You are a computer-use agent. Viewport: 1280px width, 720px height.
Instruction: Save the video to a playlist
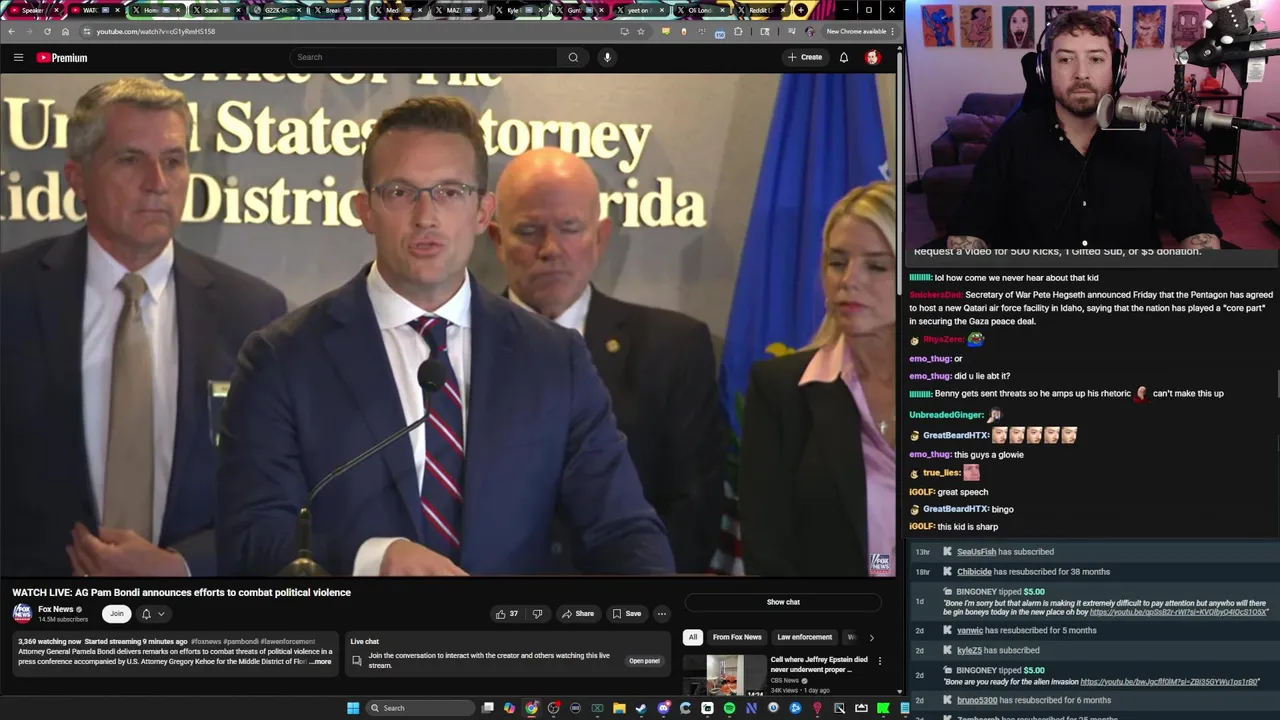coord(627,614)
